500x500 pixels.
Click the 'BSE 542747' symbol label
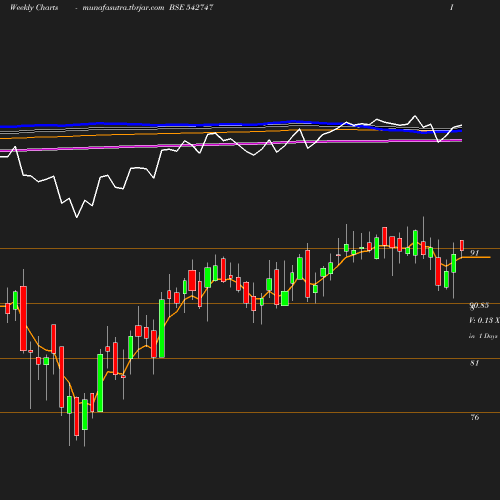pyautogui.click(x=191, y=8)
